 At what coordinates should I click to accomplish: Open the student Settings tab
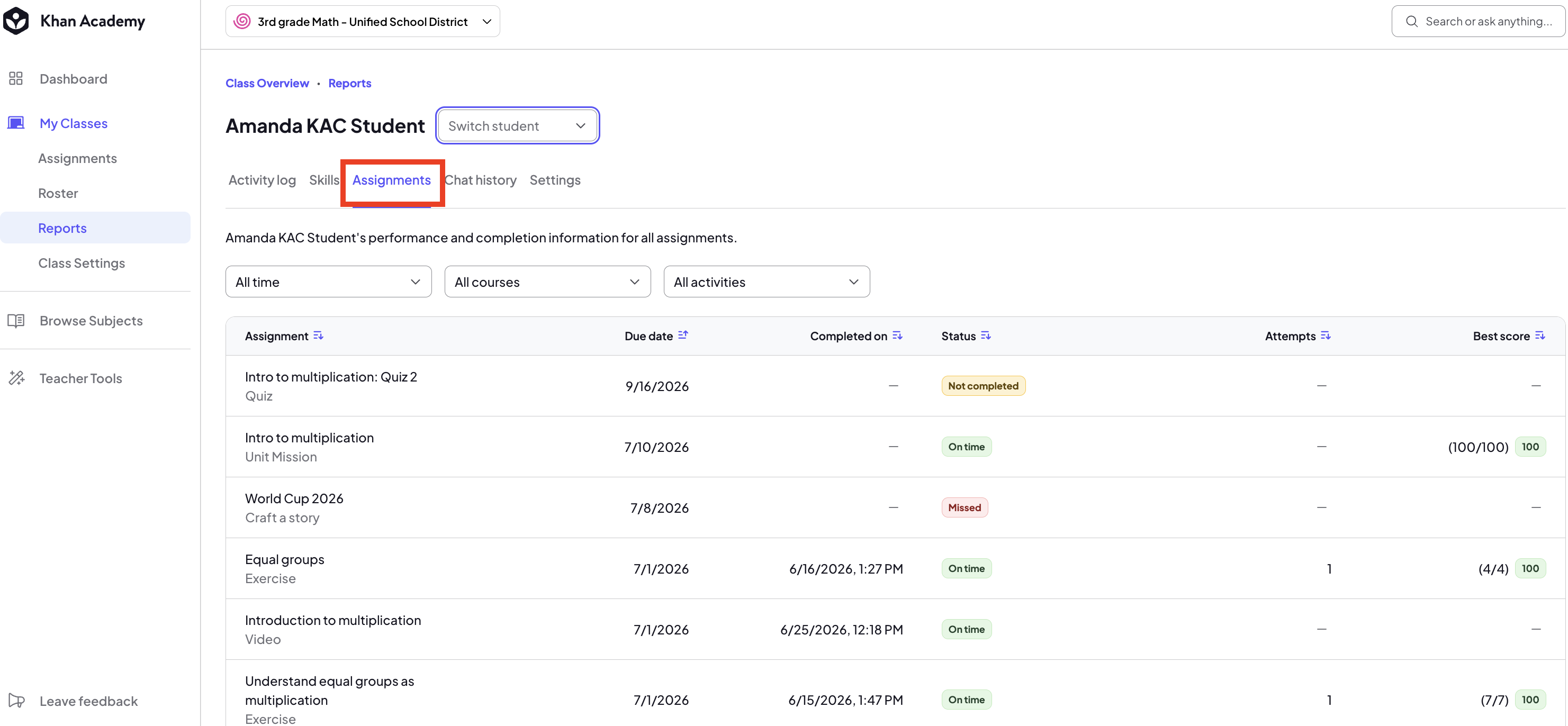[555, 180]
